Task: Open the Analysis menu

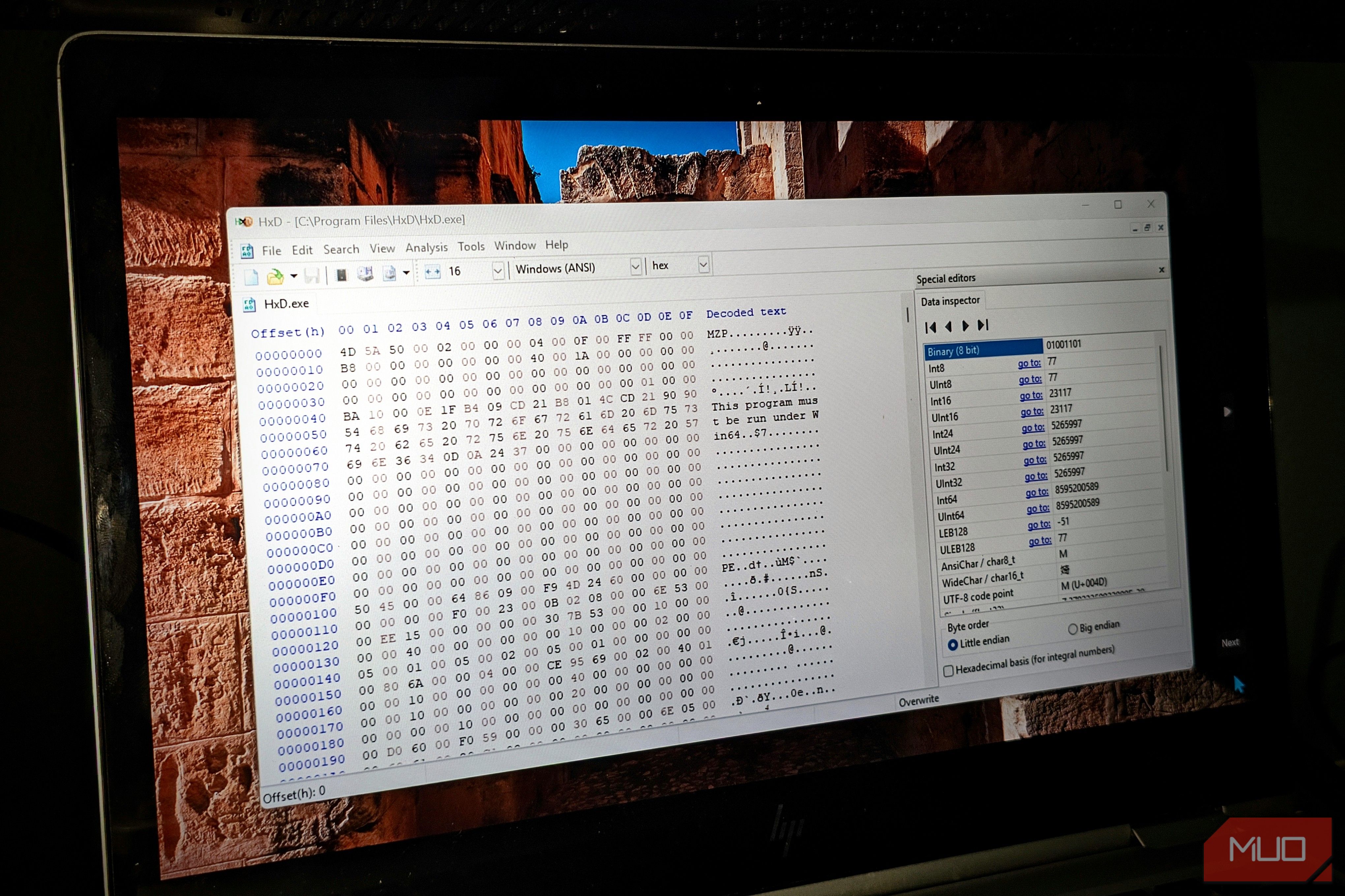Action: pos(426,247)
